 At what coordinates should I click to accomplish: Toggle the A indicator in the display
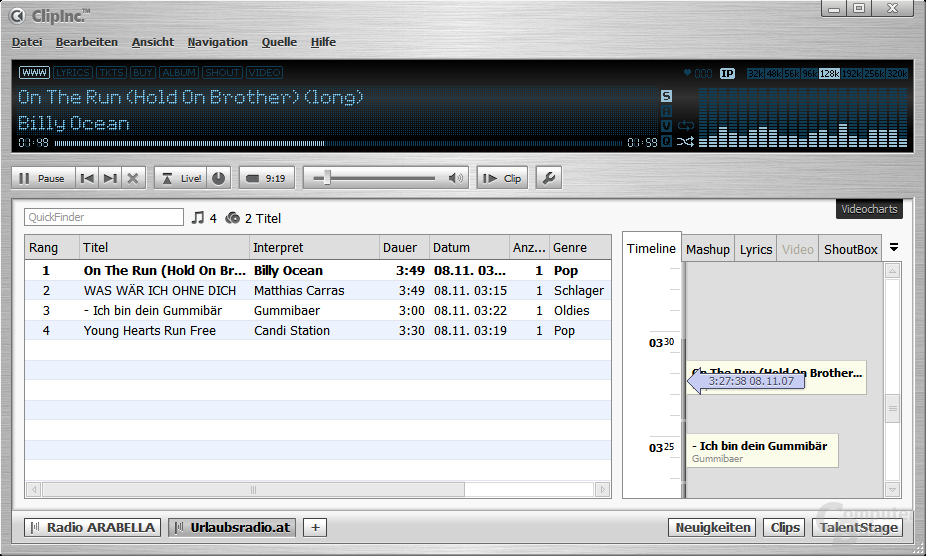[x=666, y=111]
